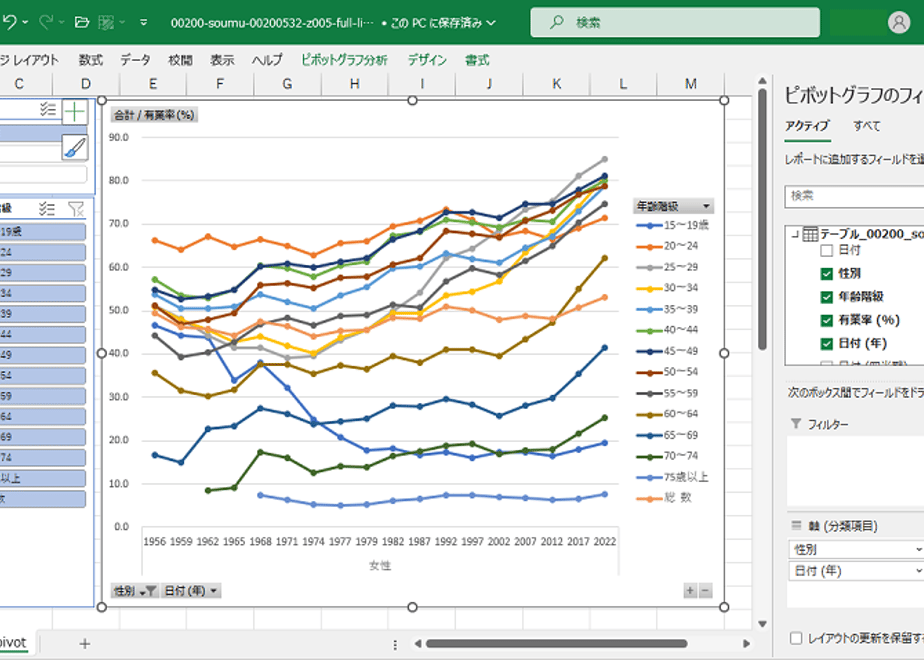This screenshot has width=924, height=660.
Task: Click the magnifier icon in the title search box
Action: (x=556, y=22)
